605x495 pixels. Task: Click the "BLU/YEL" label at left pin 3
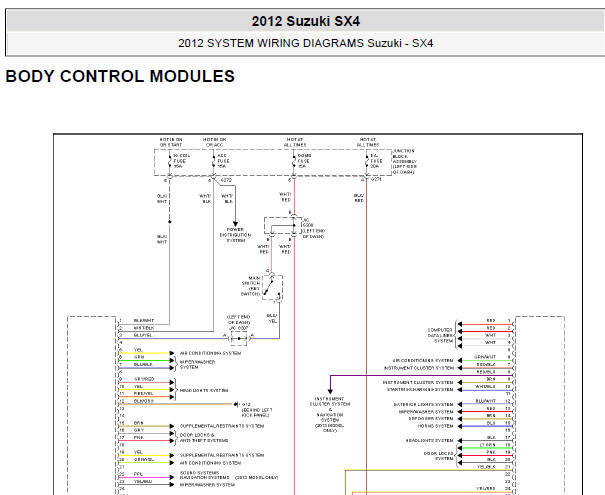[143, 335]
